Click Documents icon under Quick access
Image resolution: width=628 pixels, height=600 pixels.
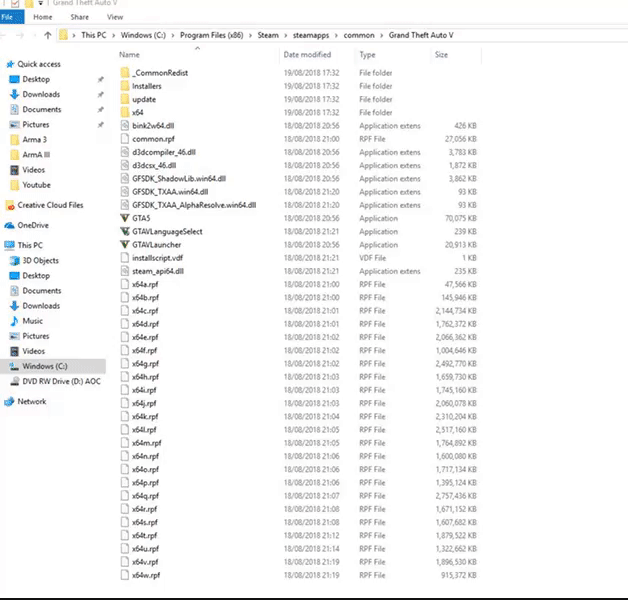point(14,109)
